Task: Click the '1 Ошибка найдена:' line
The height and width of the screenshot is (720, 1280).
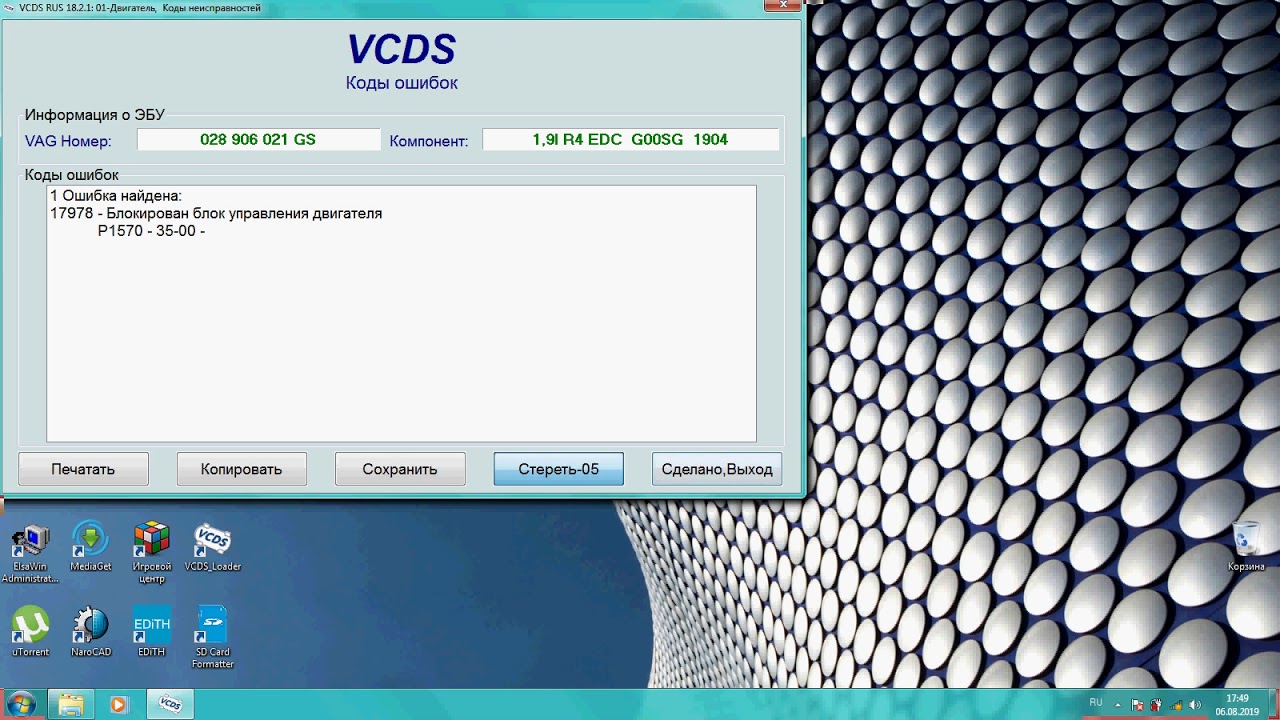Action: click(x=115, y=196)
